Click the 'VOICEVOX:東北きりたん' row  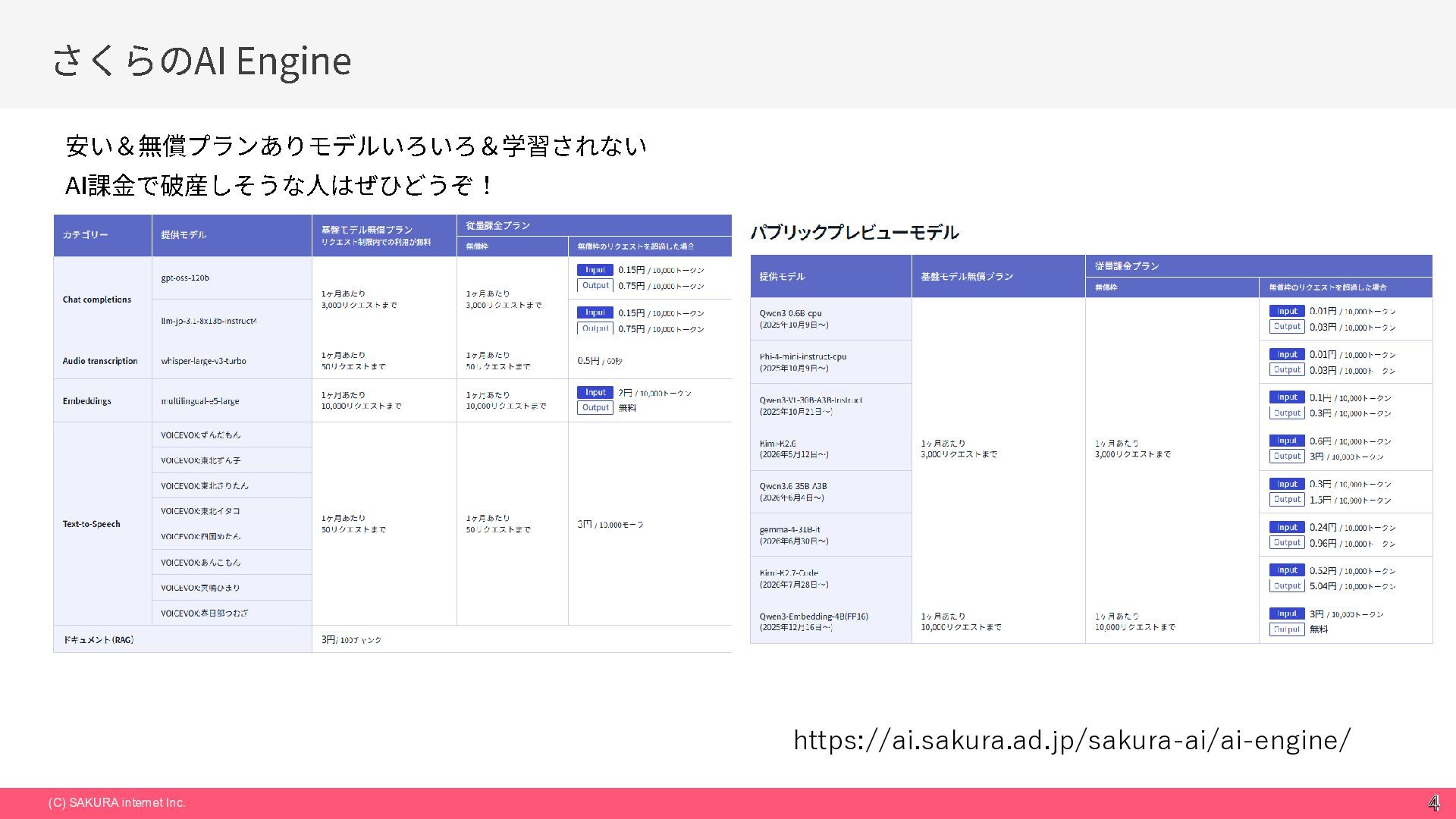(231, 485)
